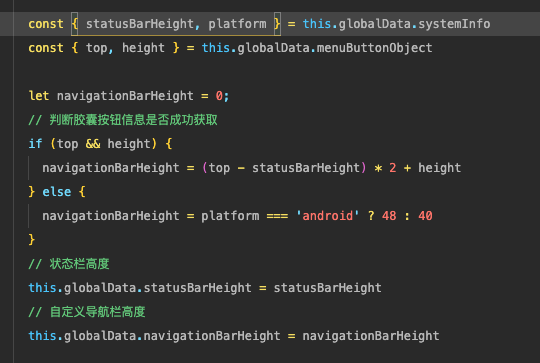
Task: Click the number 40 after the colon
Action: (425, 216)
